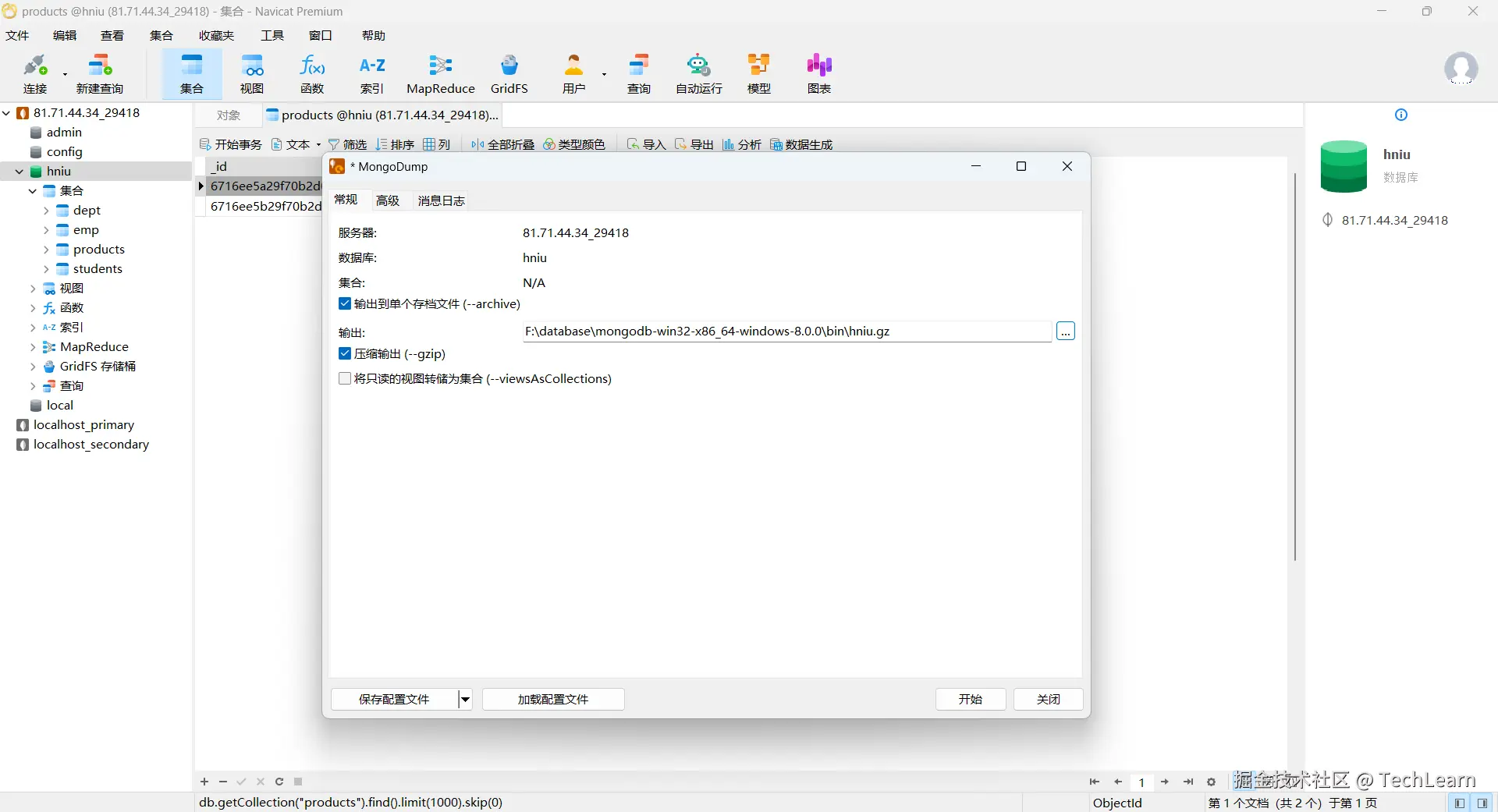The height and width of the screenshot is (812, 1498).
Task: Open the 编辑 (Edit) menu
Action: pyautogui.click(x=65, y=36)
